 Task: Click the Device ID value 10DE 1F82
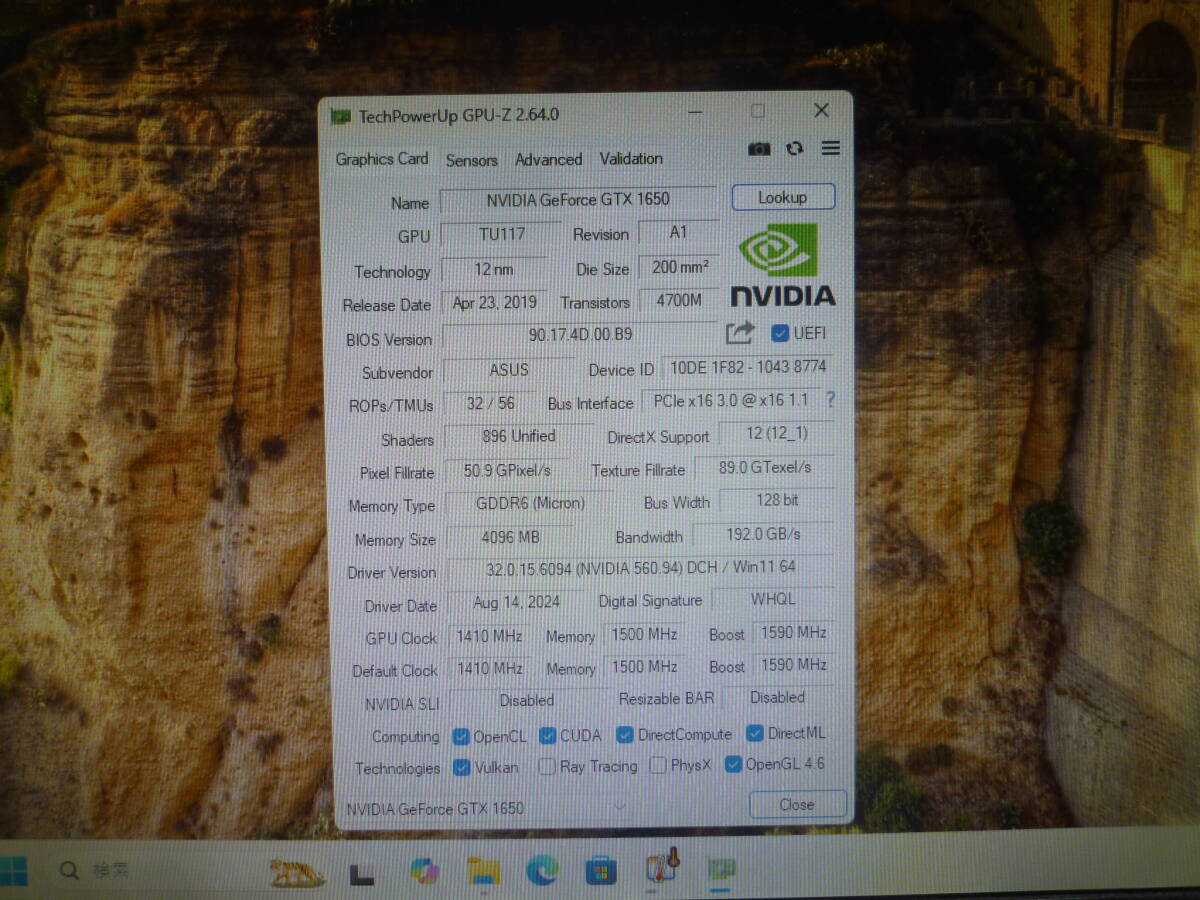[746, 367]
